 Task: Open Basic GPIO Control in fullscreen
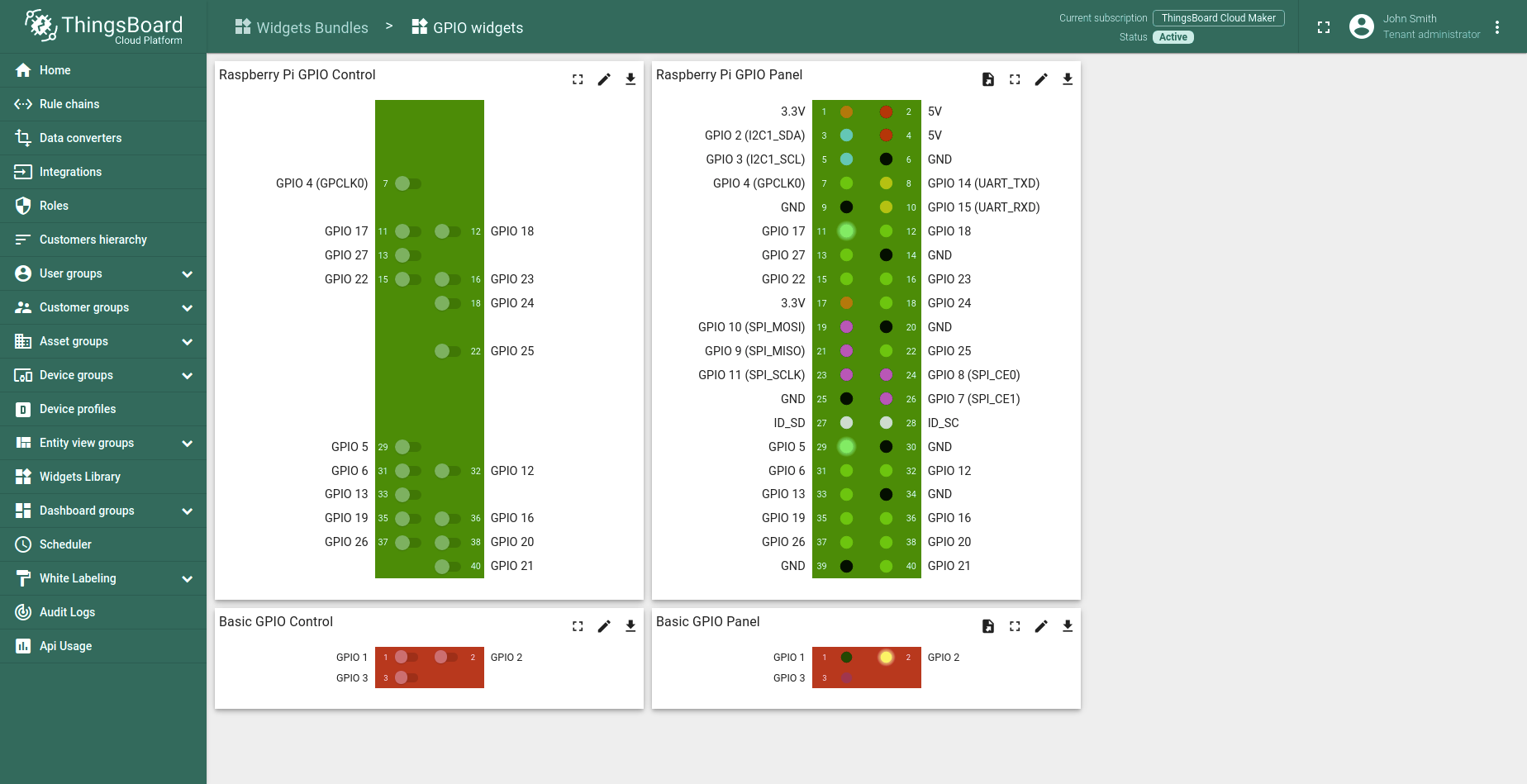pos(578,626)
